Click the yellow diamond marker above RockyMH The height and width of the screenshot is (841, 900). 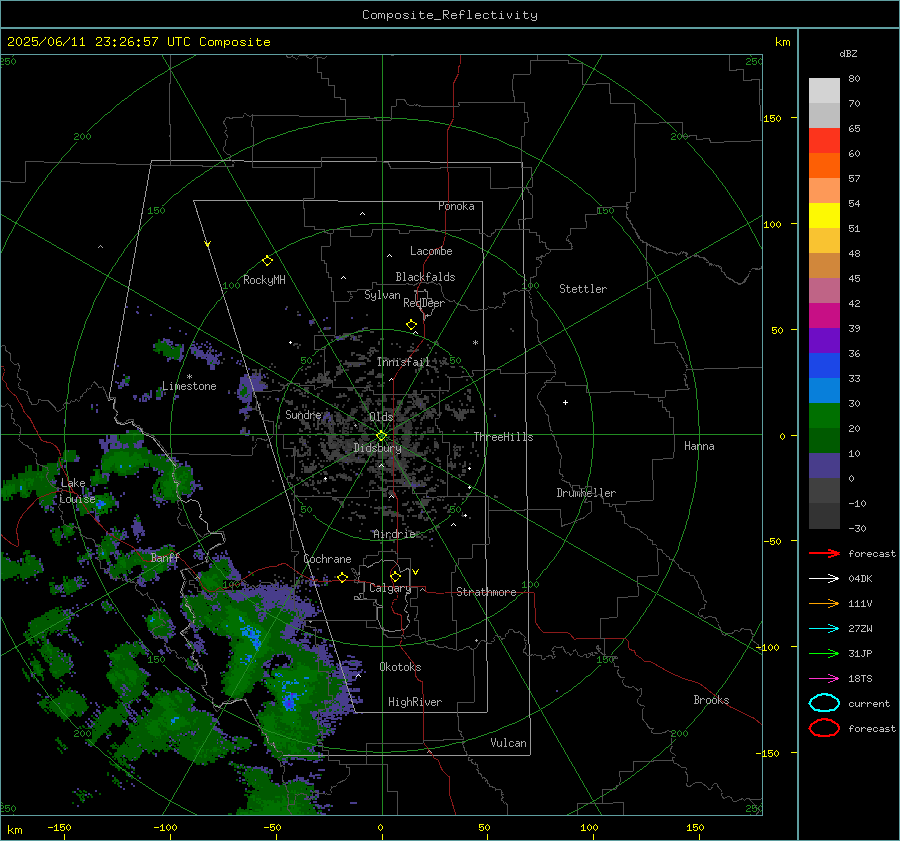click(267, 261)
